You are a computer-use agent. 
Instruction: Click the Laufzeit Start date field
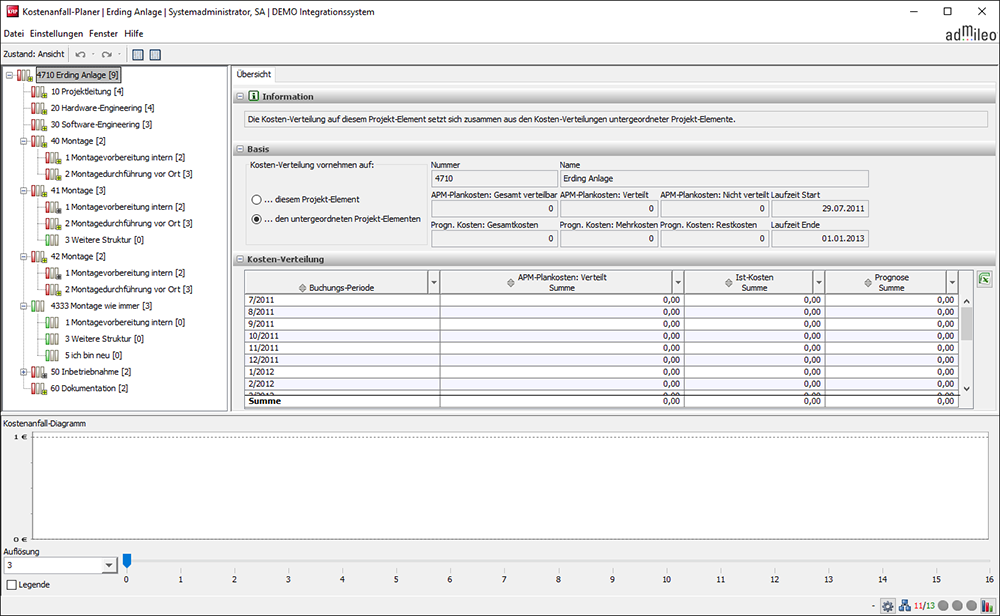pos(820,209)
